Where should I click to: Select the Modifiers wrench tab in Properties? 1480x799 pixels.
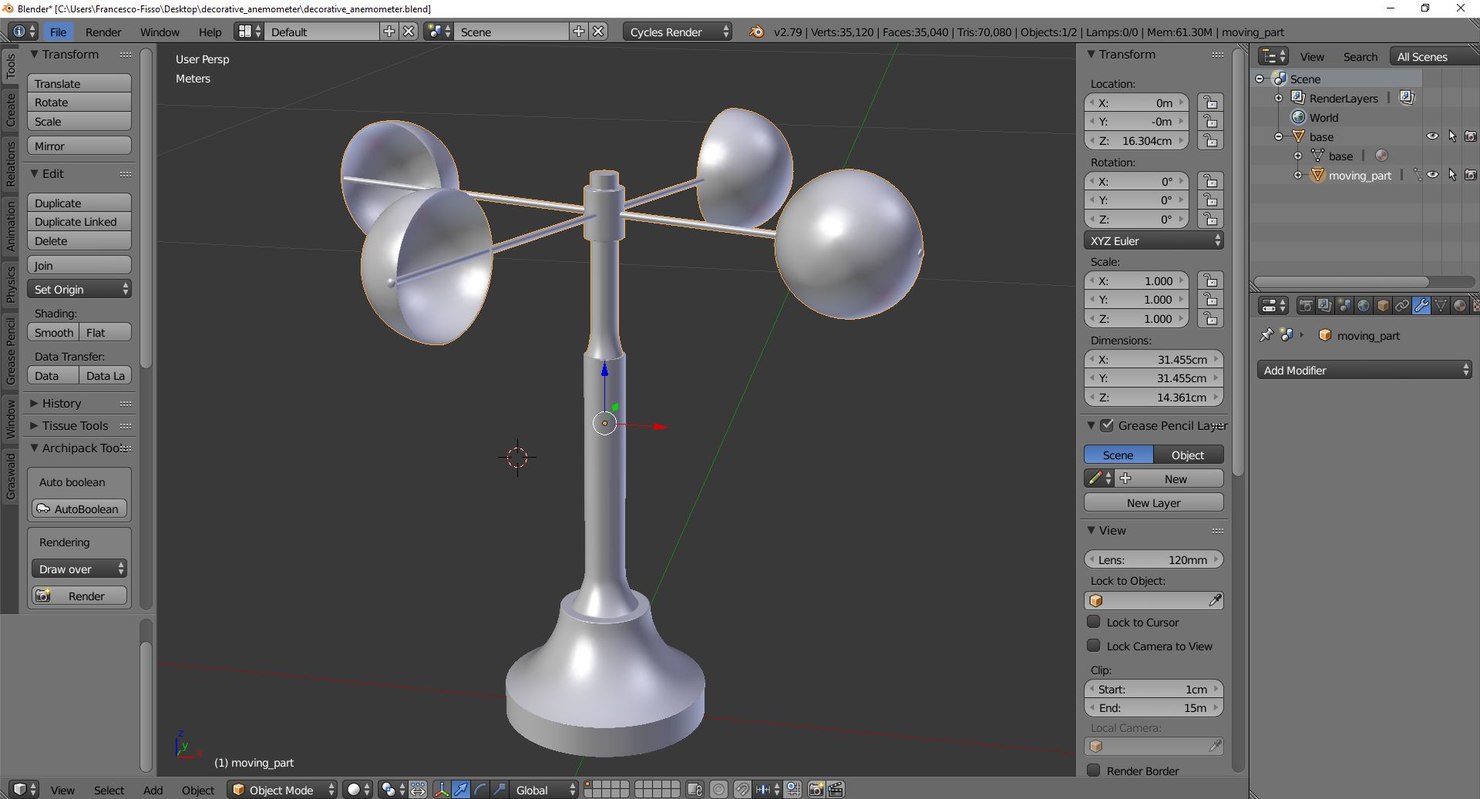[1422, 306]
